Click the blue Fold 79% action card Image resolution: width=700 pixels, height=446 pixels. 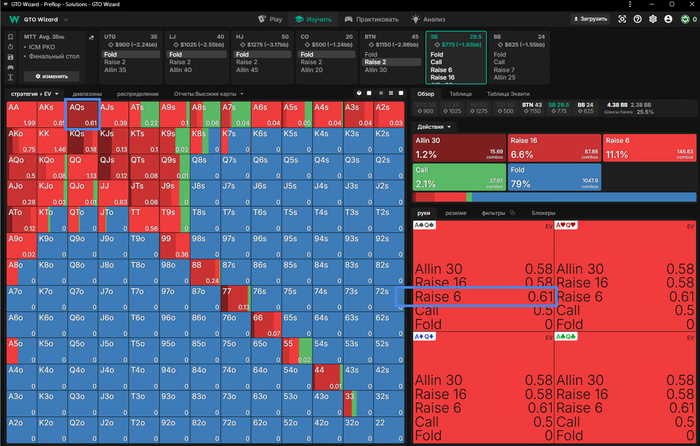554,177
